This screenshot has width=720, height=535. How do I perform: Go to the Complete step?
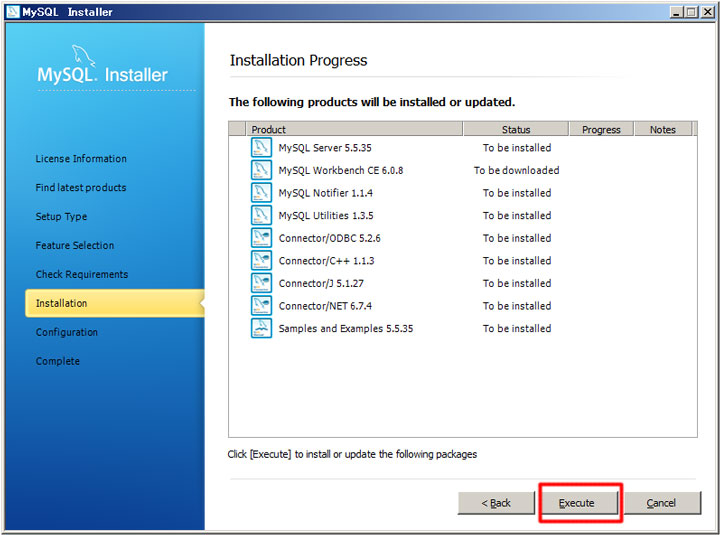(58, 361)
